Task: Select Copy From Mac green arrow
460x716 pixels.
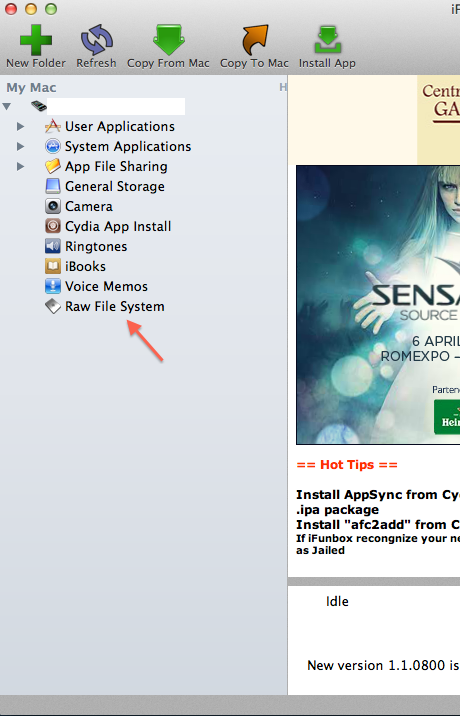Action: point(169,40)
